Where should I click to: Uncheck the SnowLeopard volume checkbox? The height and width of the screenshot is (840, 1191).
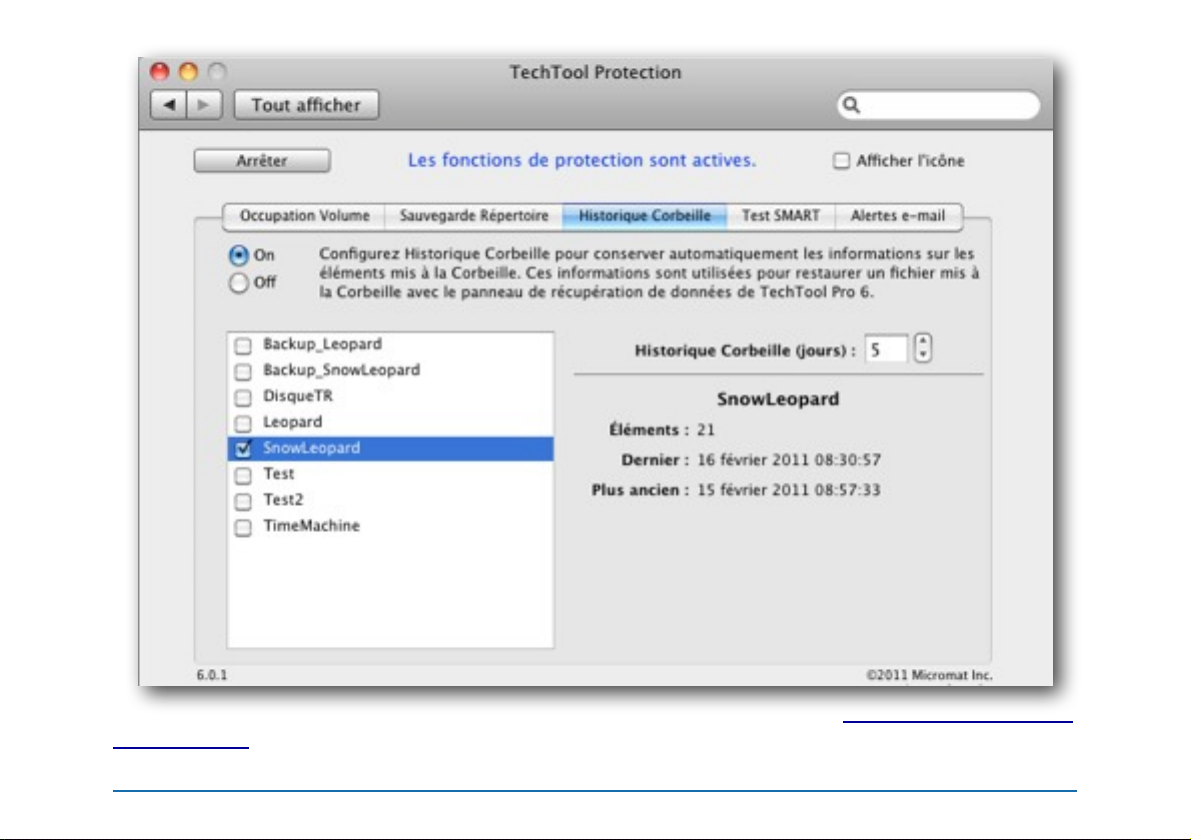(x=243, y=449)
